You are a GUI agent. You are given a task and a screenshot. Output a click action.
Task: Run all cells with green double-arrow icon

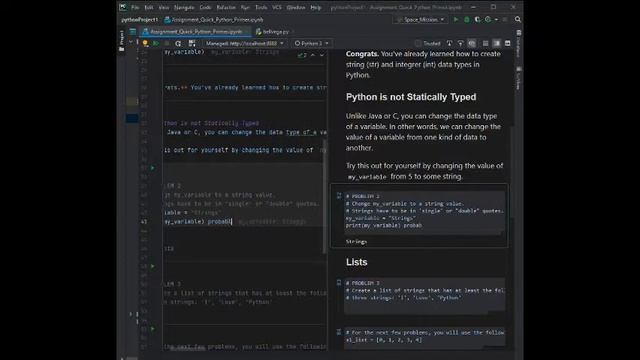[156, 43]
